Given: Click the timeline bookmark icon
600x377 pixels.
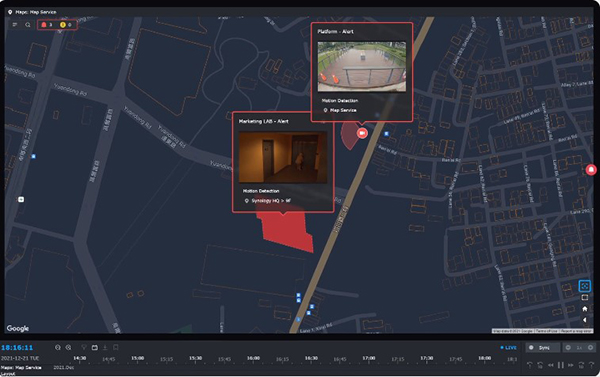Looking at the screenshot, I should click(x=116, y=348).
